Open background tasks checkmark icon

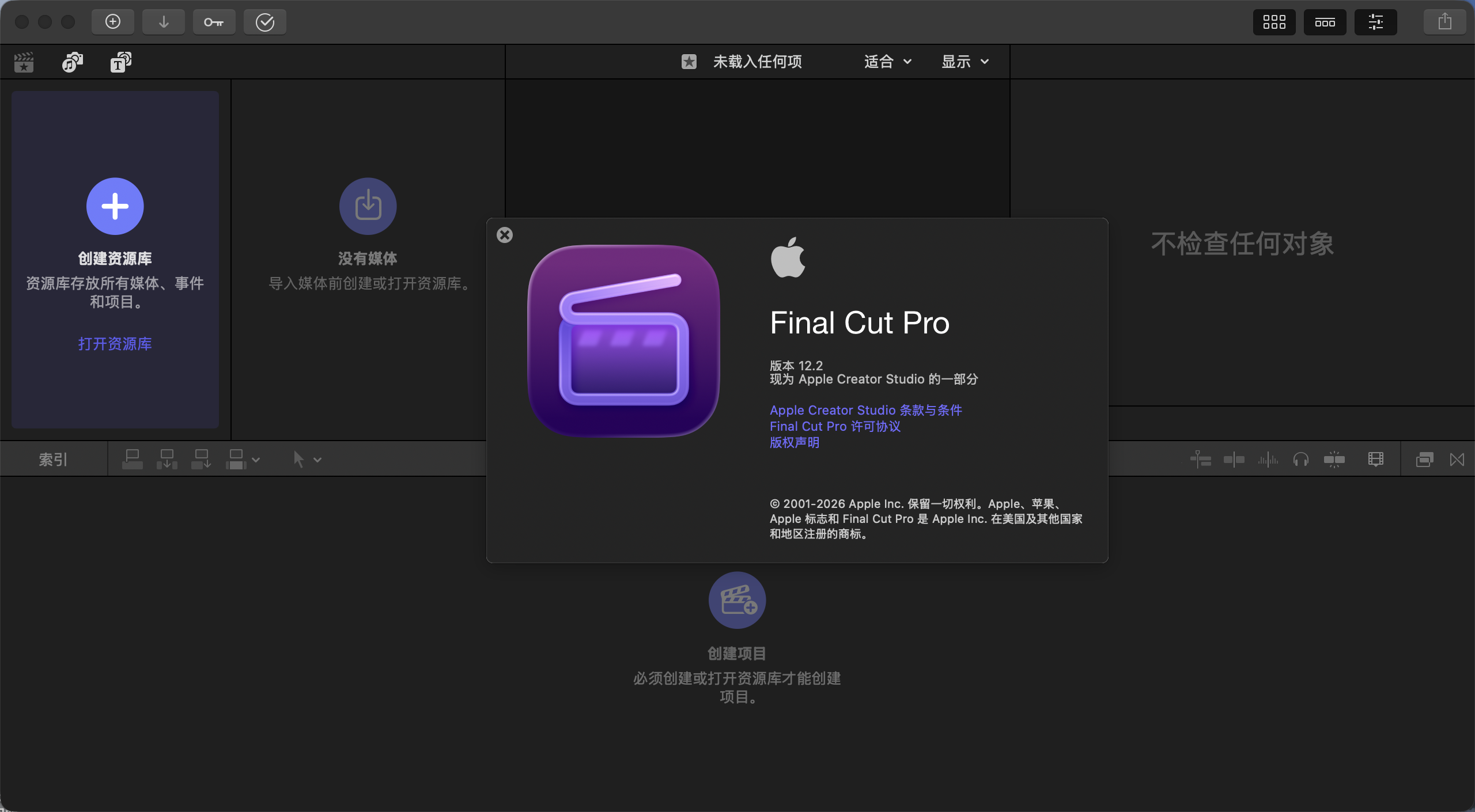click(x=264, y=22)
